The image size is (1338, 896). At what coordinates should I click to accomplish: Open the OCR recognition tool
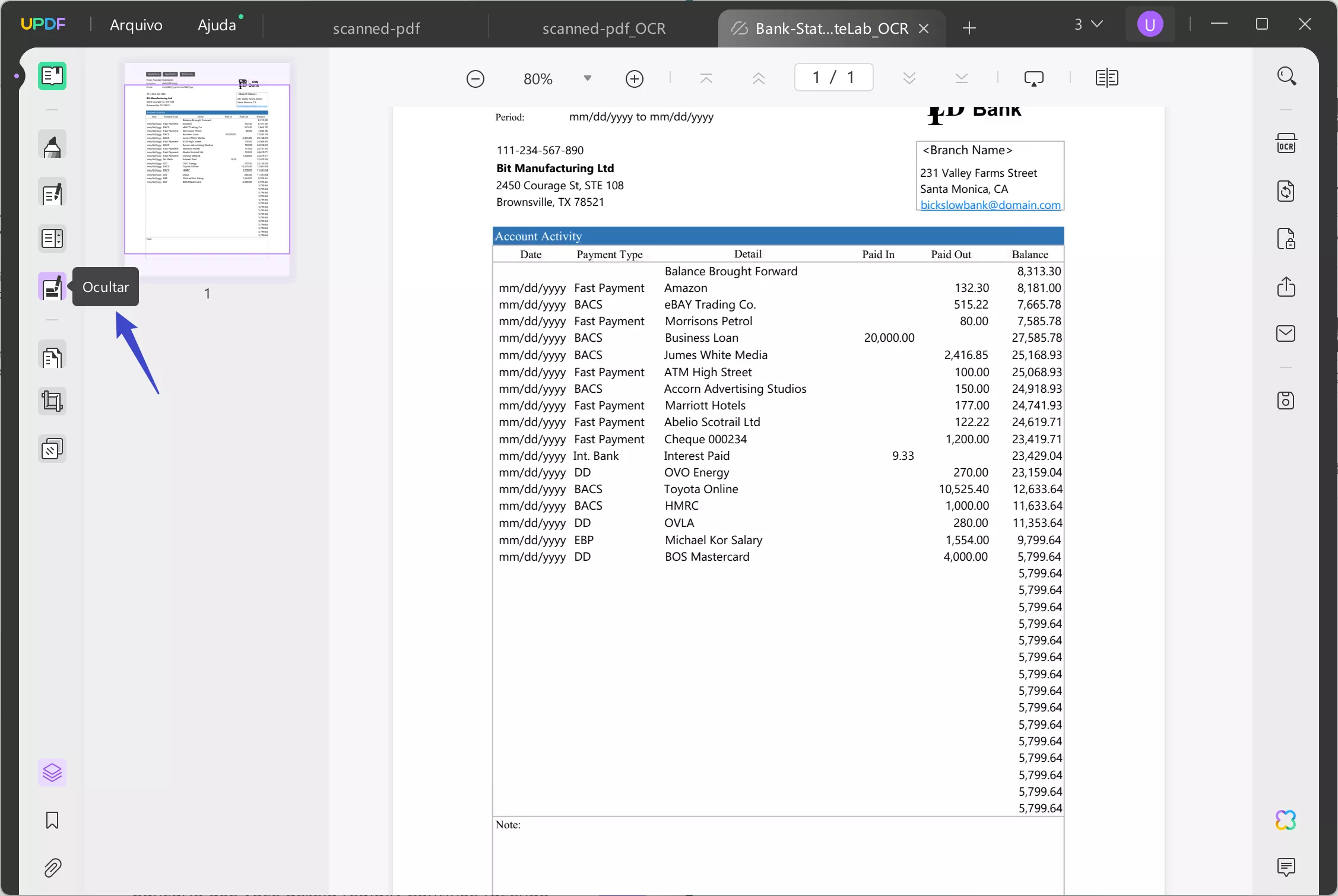[1286, 144]
